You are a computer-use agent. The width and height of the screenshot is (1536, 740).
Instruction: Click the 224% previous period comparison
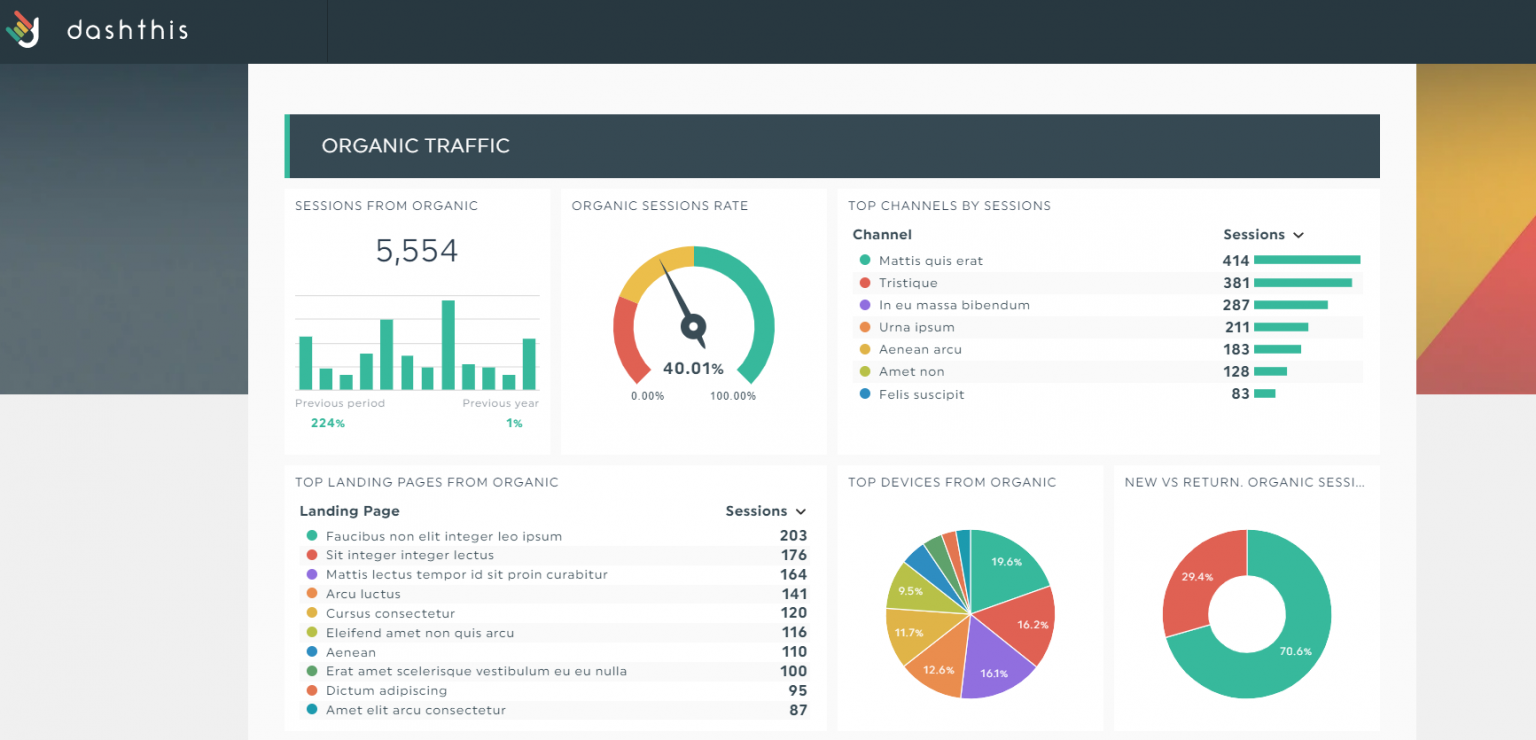tap(327, 423)
